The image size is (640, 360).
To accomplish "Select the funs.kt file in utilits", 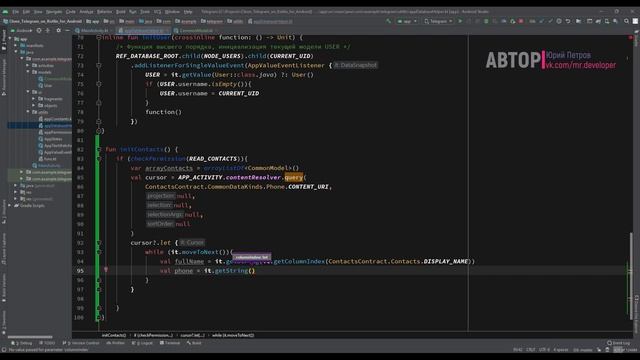I will pyautogui.click(x=47, y=159).
